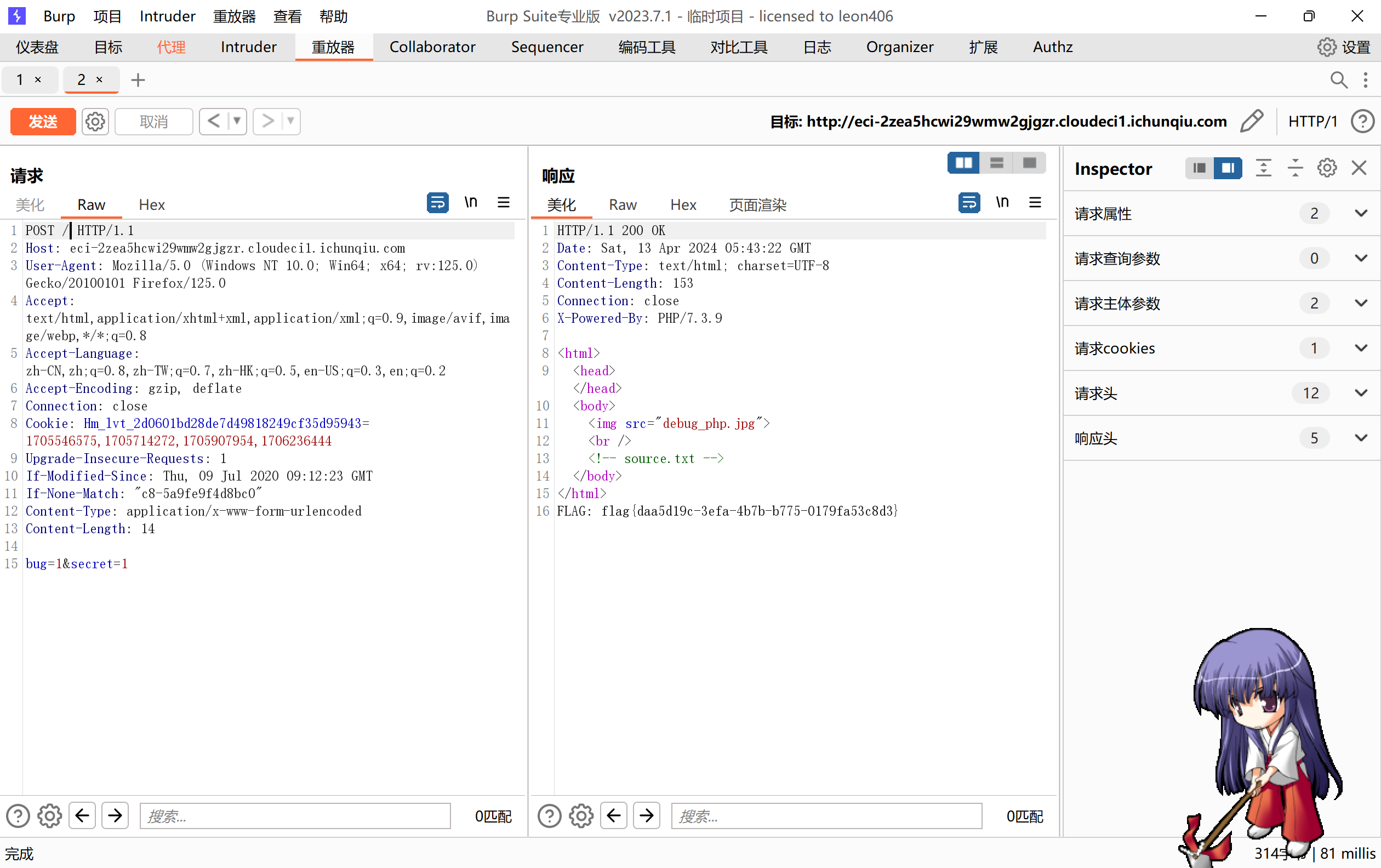The image size is (1381, 868).
Task: Toggle non-printable chars in request pane
Action: pos(470,202)
